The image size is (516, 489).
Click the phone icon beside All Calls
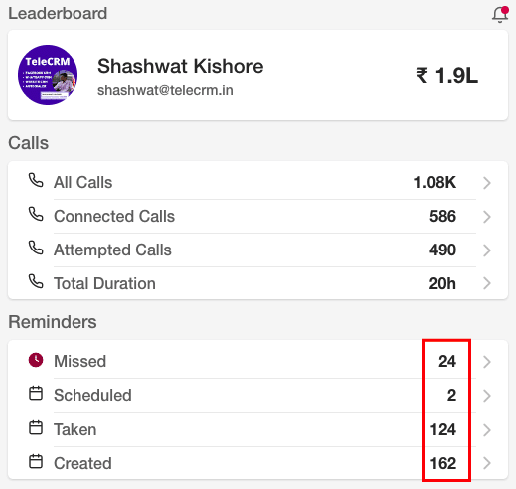point(36,180)
